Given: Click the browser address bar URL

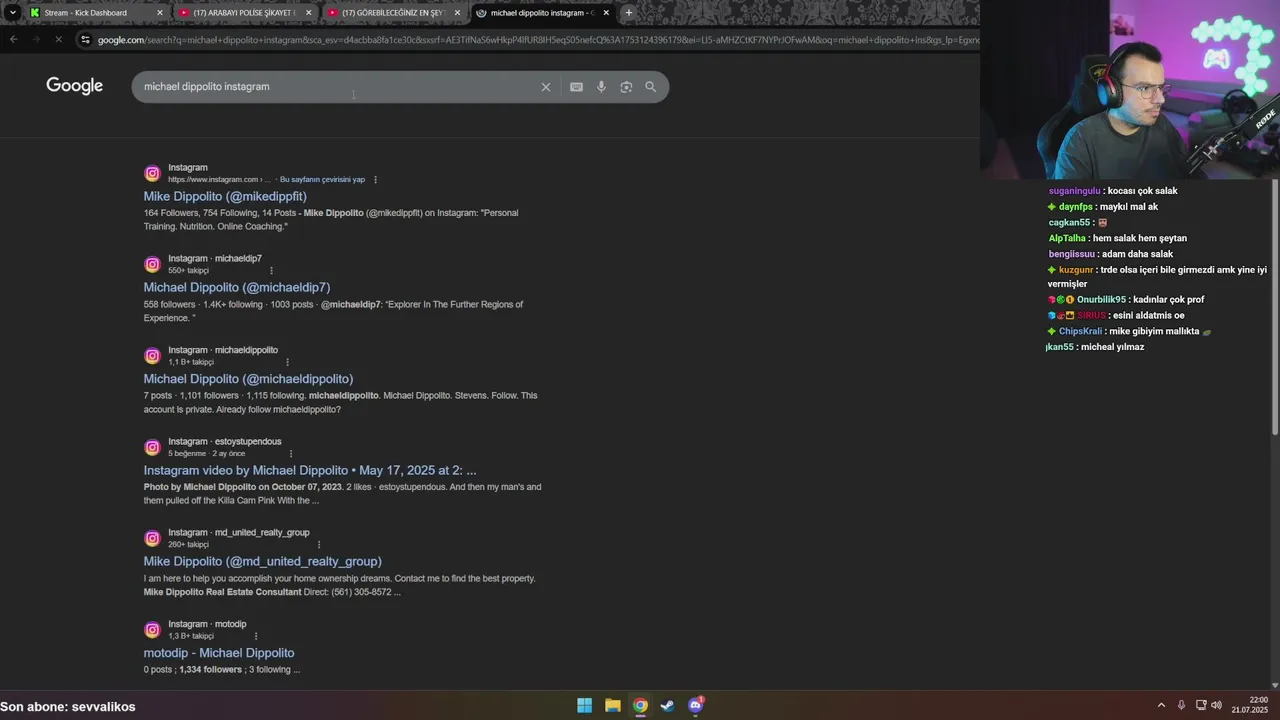Looking at the screenshot, I should (538, 40).
